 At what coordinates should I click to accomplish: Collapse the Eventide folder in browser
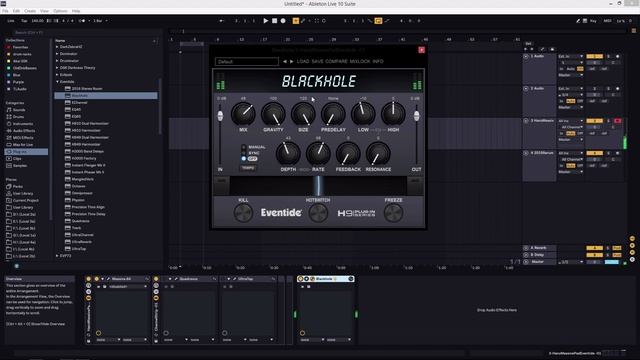[57, 82]
